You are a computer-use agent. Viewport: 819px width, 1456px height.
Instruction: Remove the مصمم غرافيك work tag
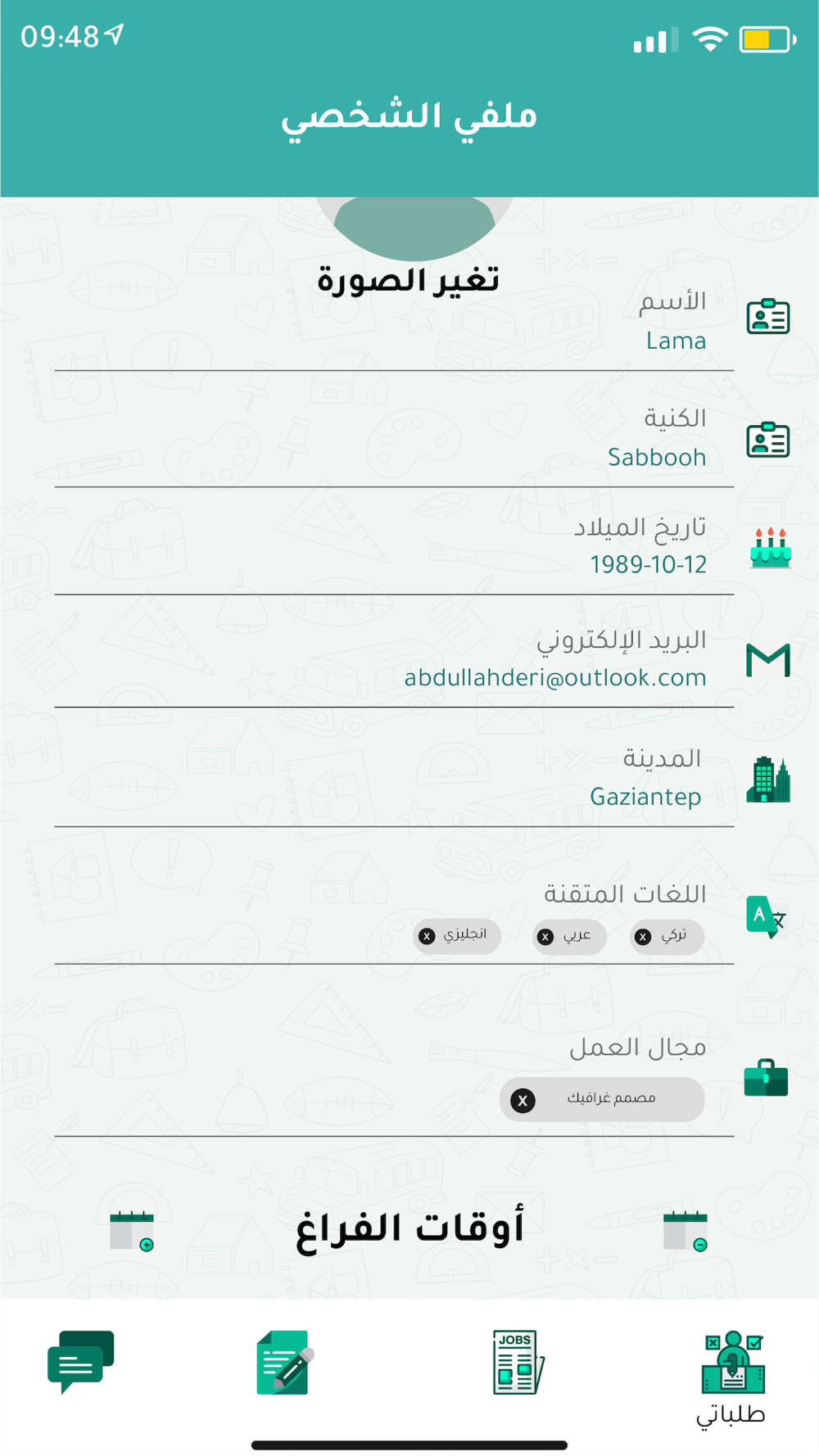(523, 1101)
